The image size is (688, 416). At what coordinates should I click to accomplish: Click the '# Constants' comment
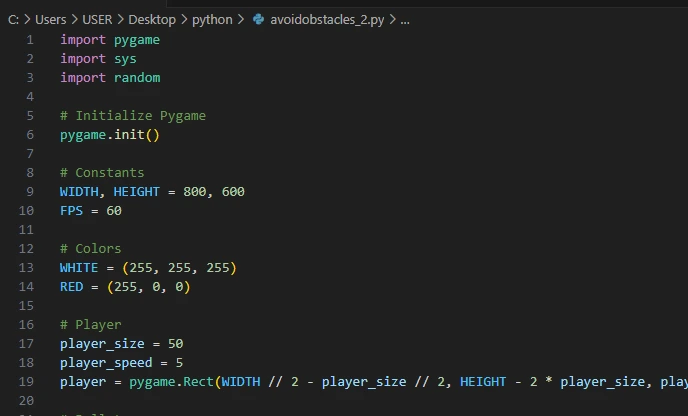point(102,173)
